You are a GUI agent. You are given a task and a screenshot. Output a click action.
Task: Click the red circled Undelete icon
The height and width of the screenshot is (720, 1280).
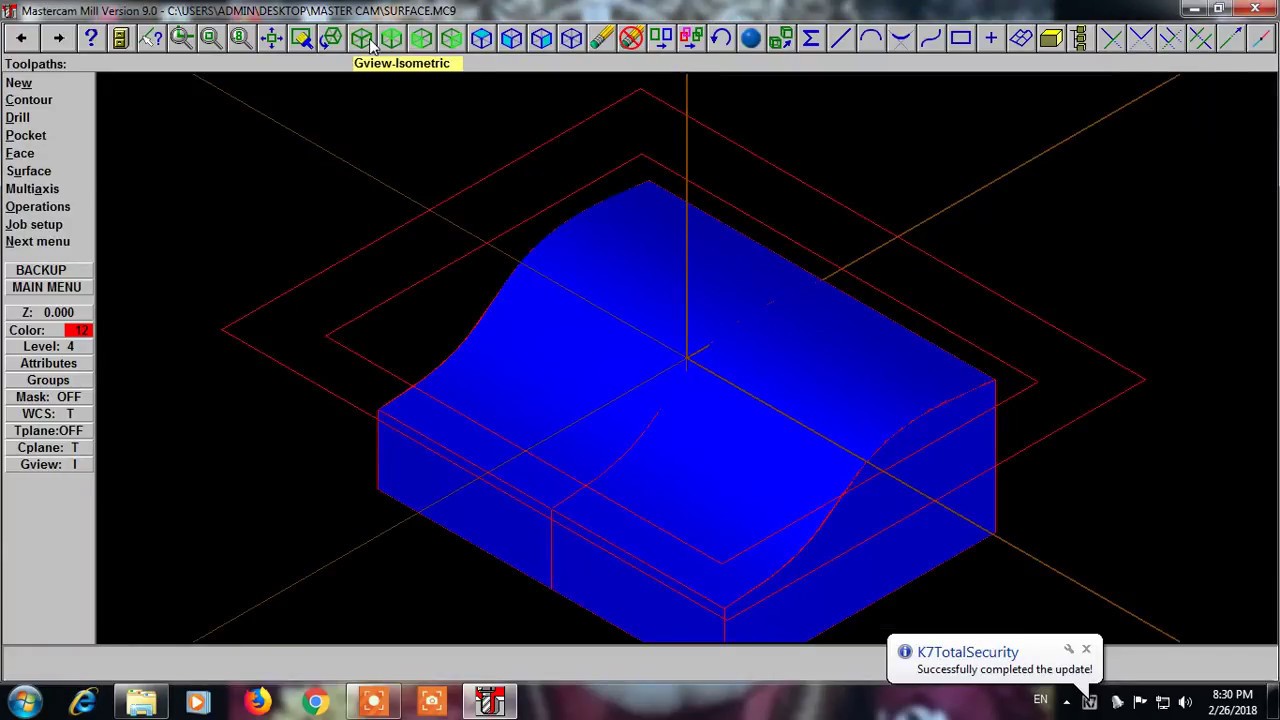631,38
